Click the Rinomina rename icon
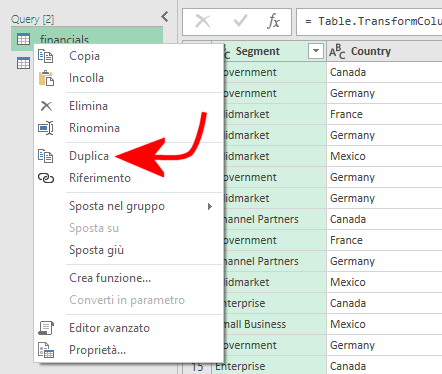 [46, 128]
